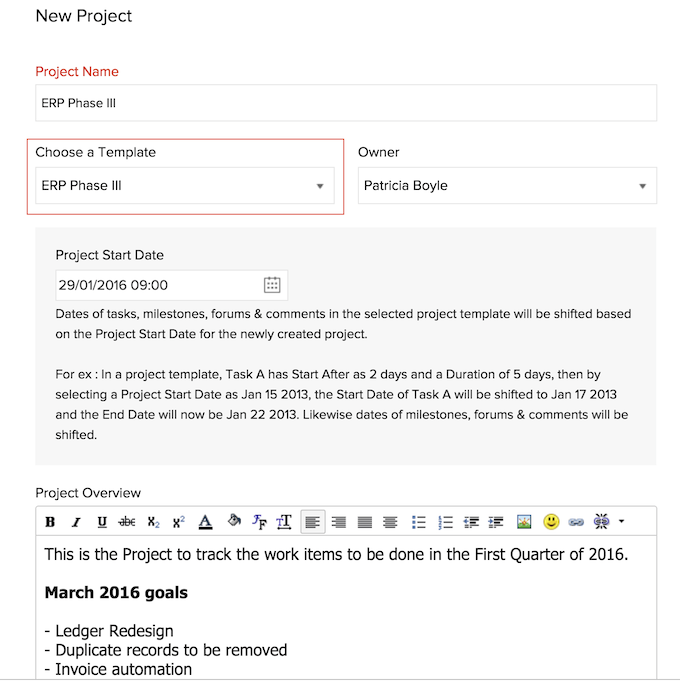The height and width of the screenshot is (681, 680).
Task: Insert a numbered list
Action: 446,522
